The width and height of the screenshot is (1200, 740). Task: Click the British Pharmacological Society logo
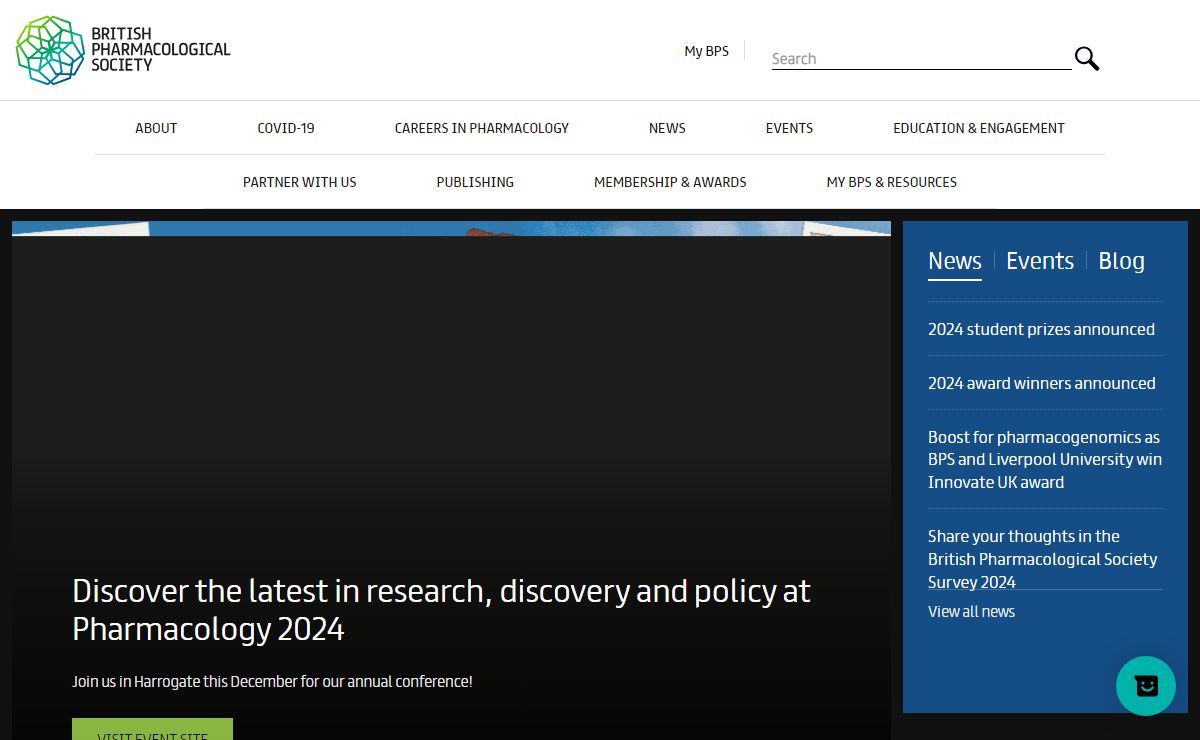122,50
